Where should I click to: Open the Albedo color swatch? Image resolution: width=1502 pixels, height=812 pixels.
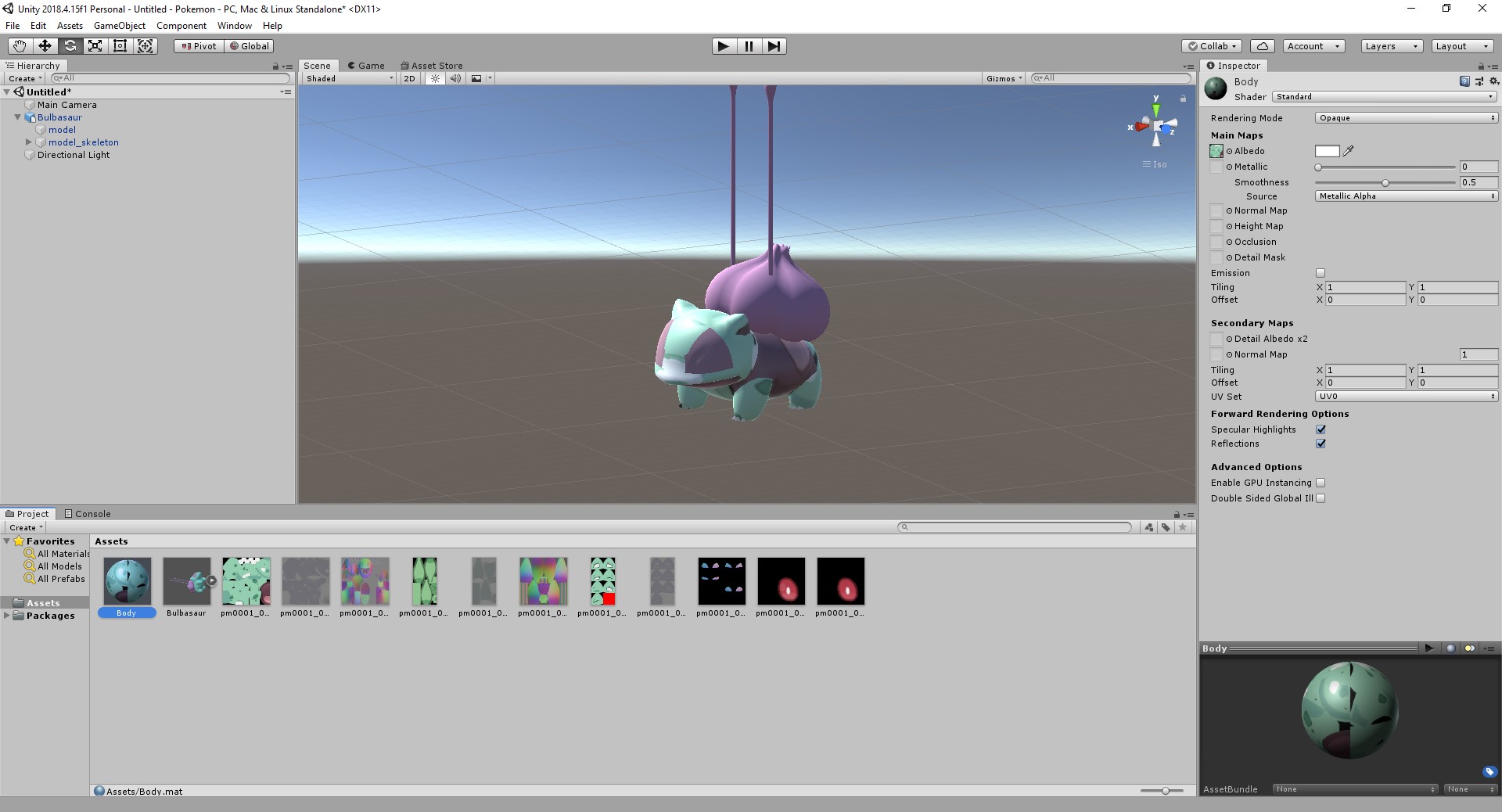(1328, 151)
